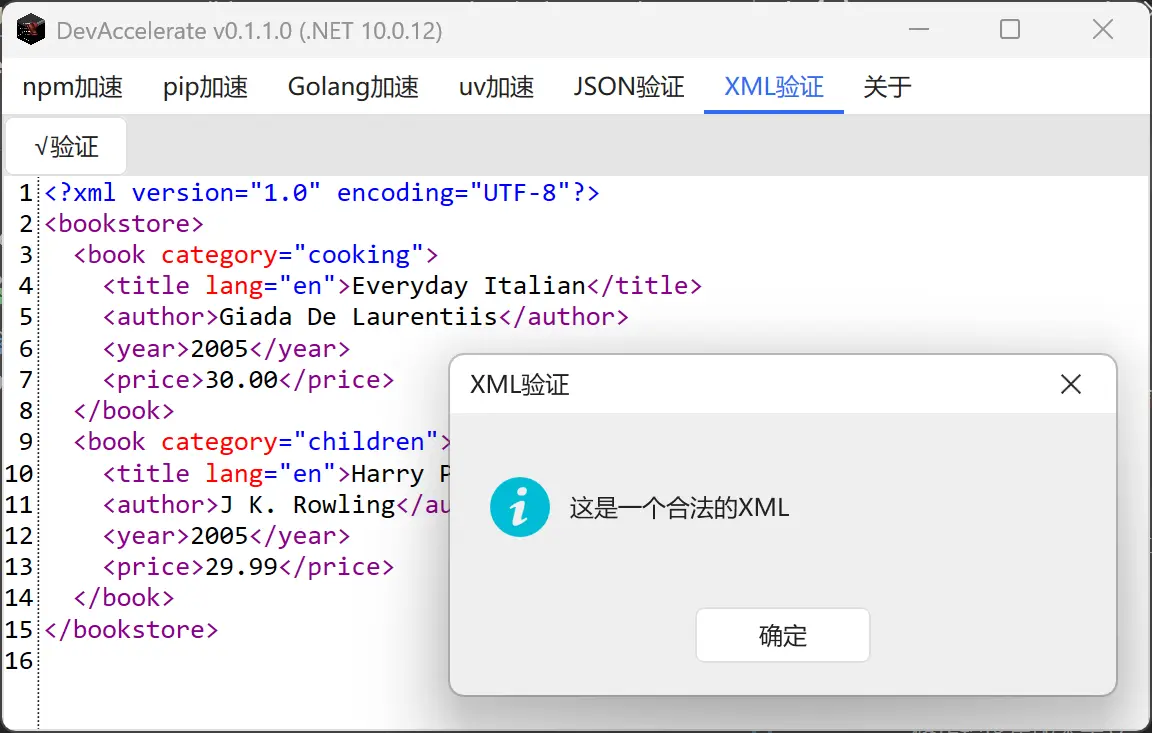Open the JSON验证 tab
The width and height of the screenshot is (1152, 733).
click(x=629, y=87)
